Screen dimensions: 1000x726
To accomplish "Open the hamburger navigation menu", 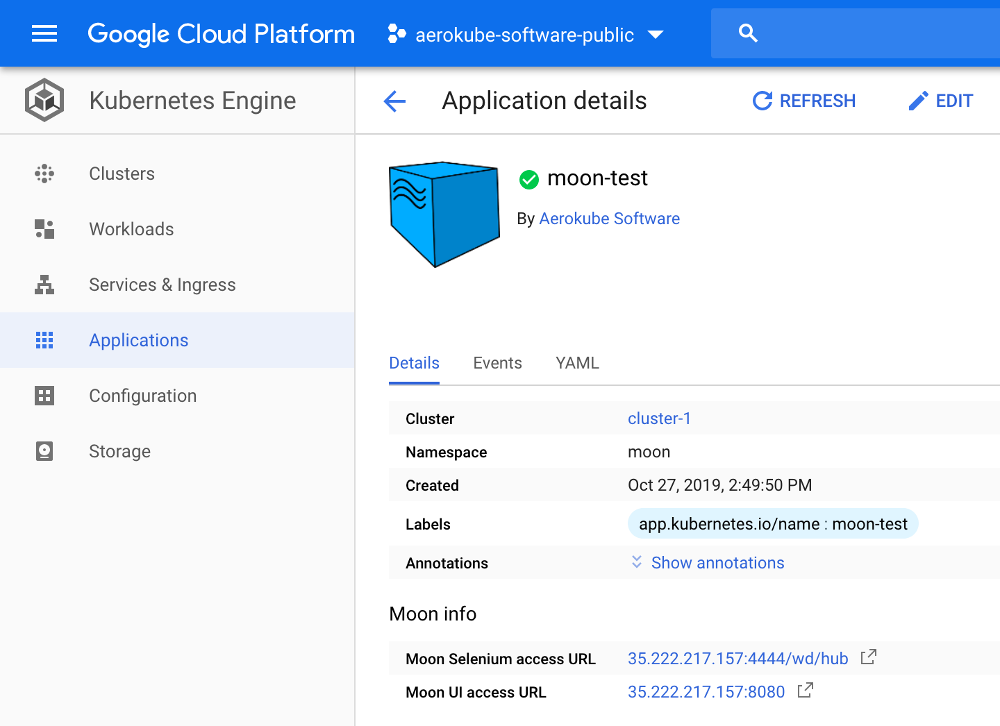I will click(x=44, y=34).
